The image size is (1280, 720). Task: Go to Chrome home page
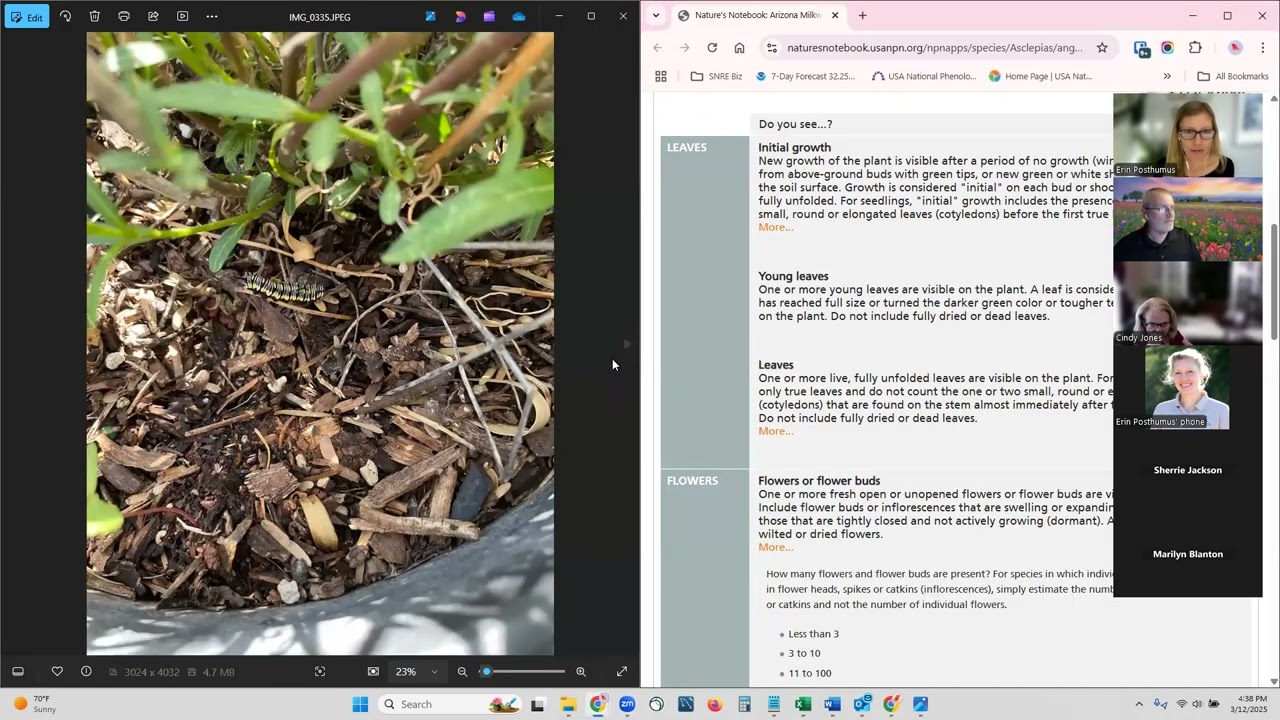click(x=739, y=48)
